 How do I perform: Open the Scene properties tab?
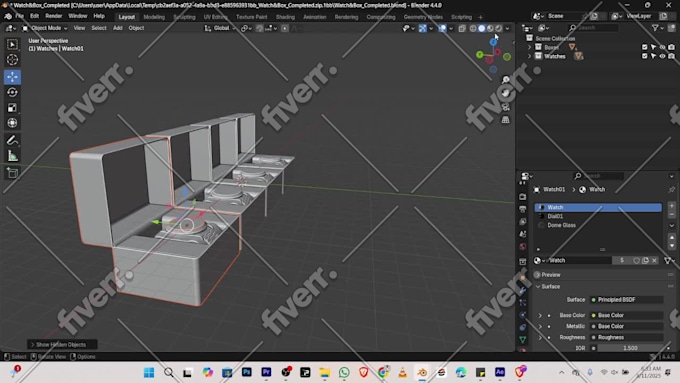(523, 234)
